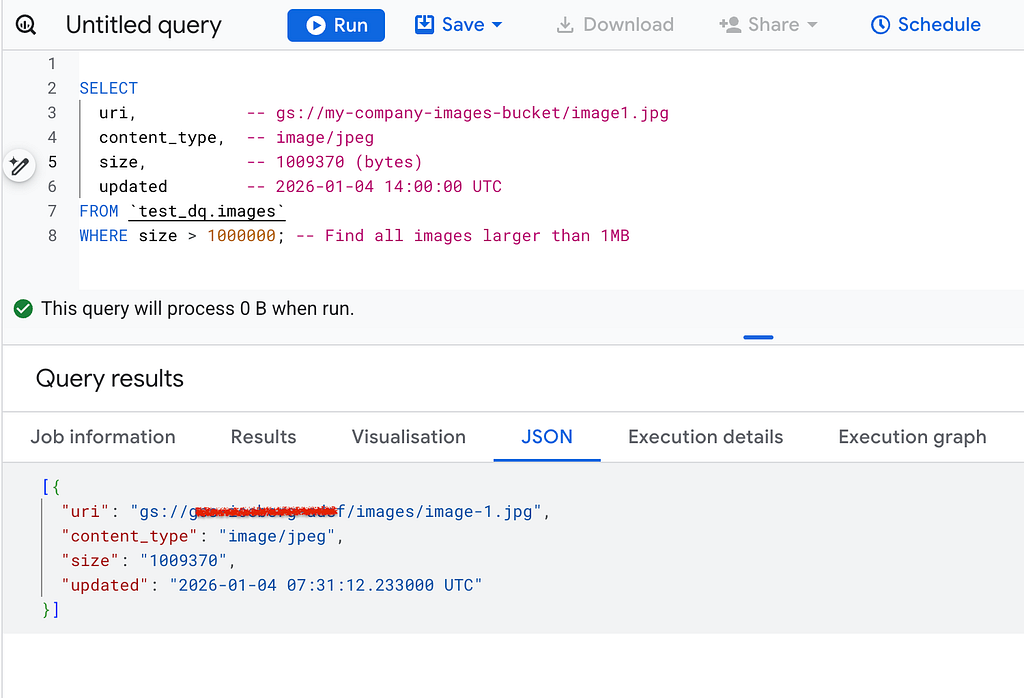Viewport: 1024px width, 698px height.
Task: Run the query
Action: coord(336,25)
